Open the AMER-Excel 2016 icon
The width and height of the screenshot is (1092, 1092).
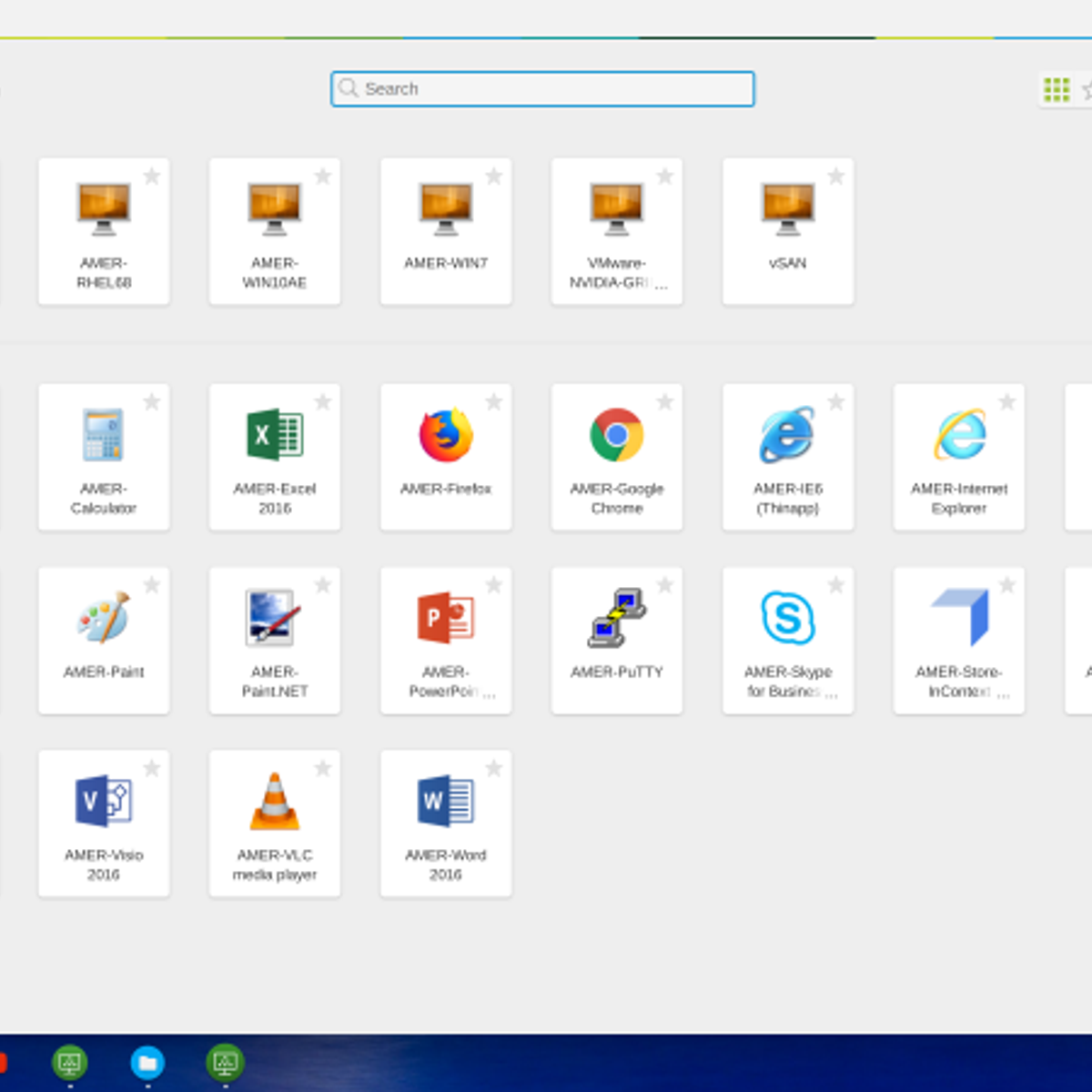[275, 435]
